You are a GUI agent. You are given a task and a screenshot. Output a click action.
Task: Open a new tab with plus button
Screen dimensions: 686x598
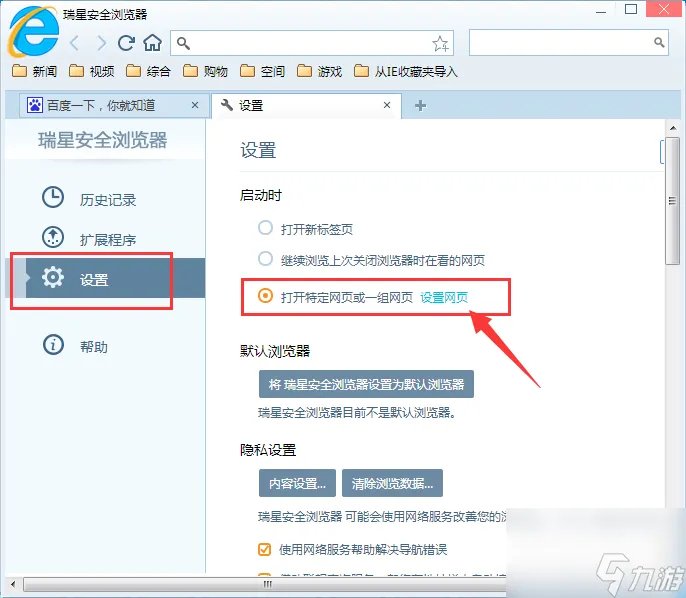(x=420, y=105)
